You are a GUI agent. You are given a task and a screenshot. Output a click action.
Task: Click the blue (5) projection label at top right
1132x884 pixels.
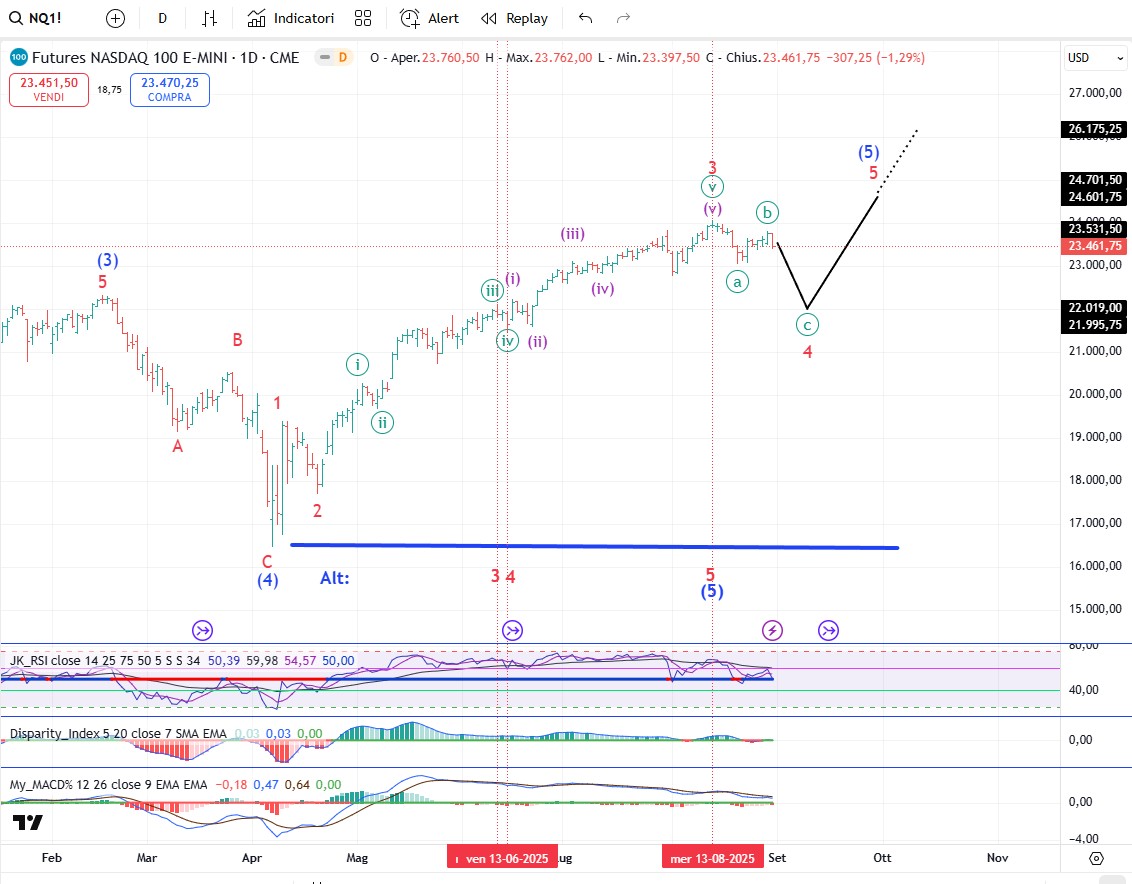coord(868,152)
